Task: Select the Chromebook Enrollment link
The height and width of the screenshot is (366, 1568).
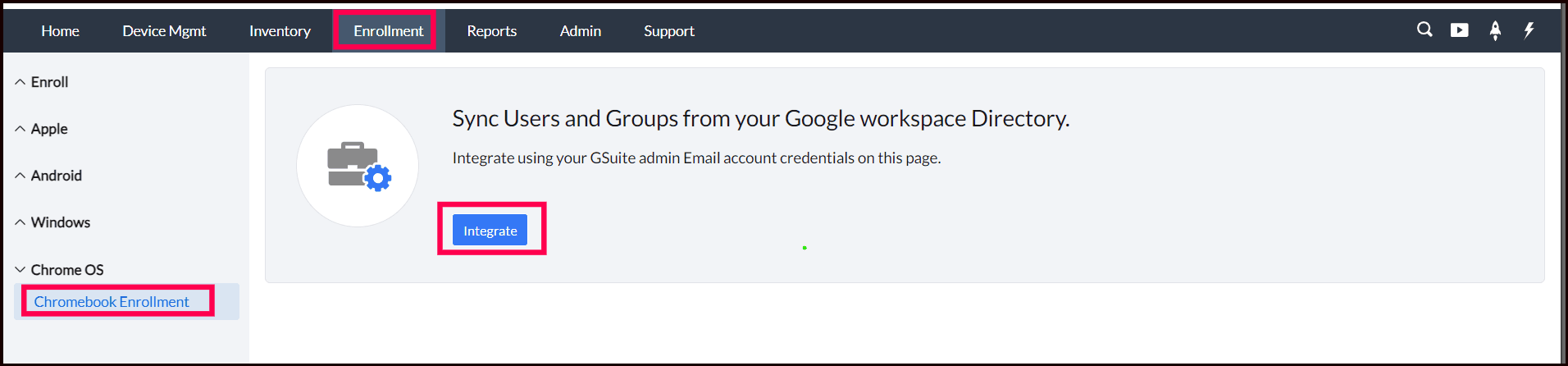Action: click(112, 302)
